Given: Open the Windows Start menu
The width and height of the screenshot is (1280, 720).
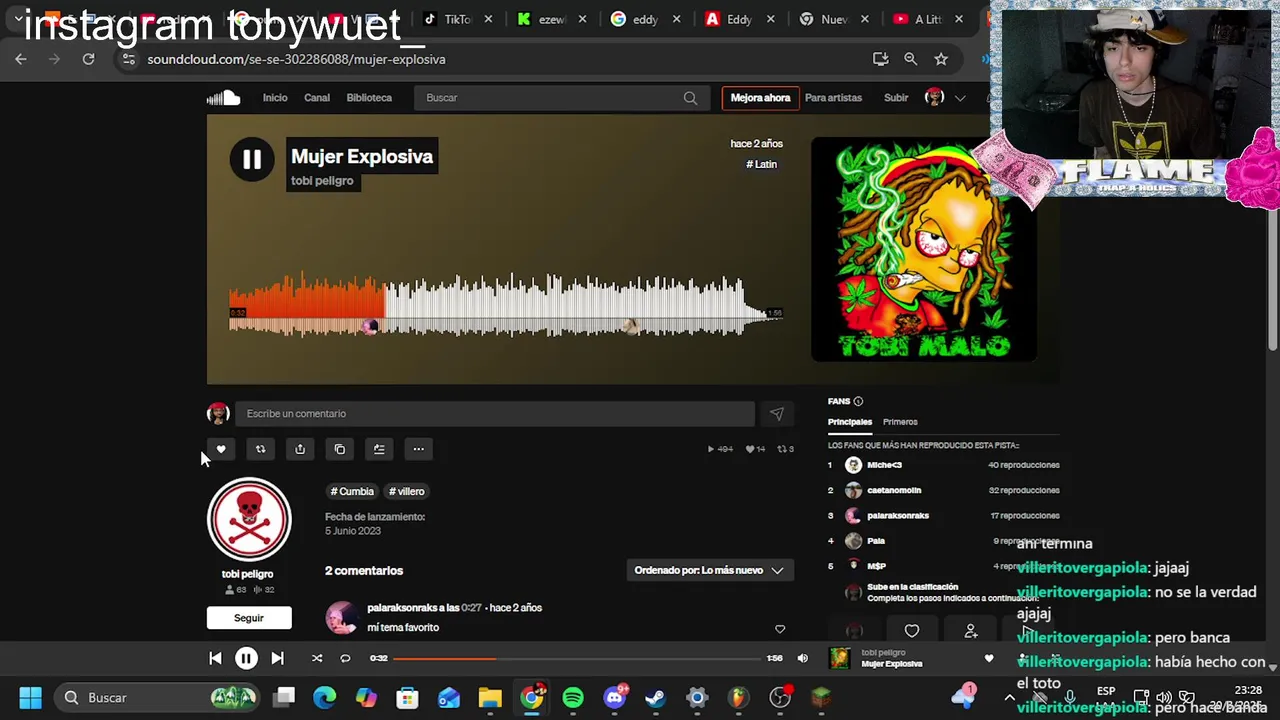Looking at the screenshot, I should (x=30, y=697).
